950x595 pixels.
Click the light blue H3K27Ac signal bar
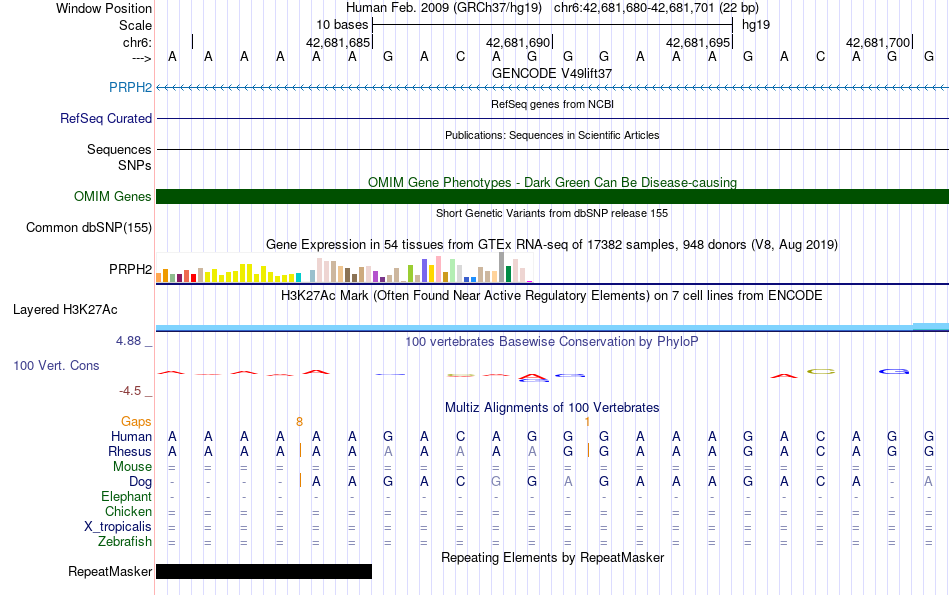click(552, 328)
